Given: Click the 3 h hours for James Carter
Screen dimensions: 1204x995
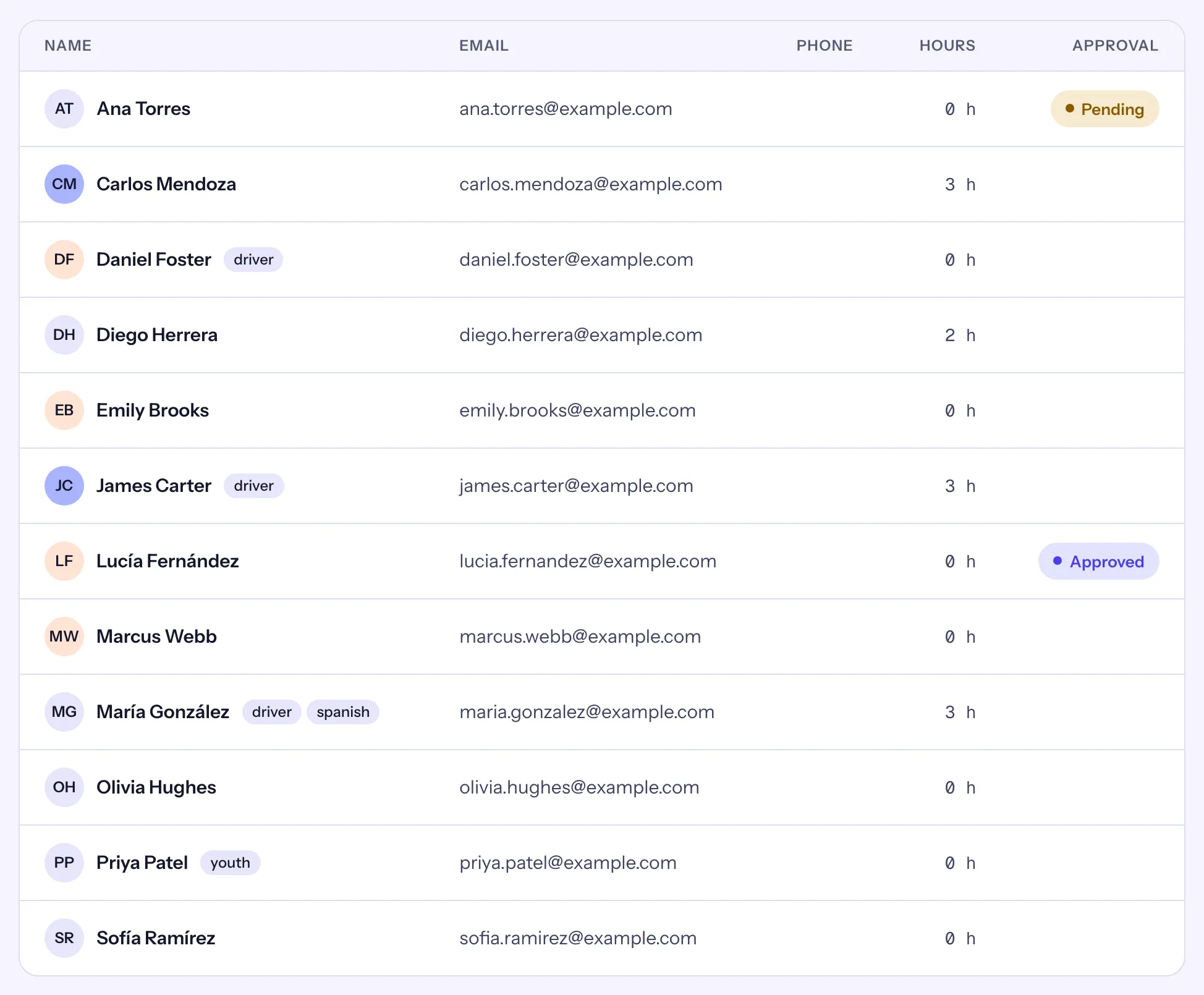Looking at the screenshot, I should pyautogui.click(x=960, y=486).
